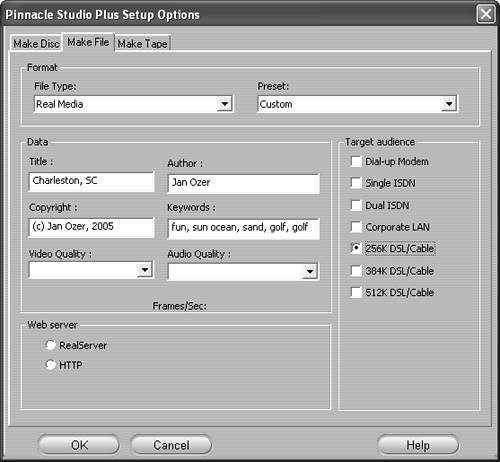Toggle the 256K DSL/Cable option
The height and width of the screenshot is (462, 500).
click(x=356, y=248)
